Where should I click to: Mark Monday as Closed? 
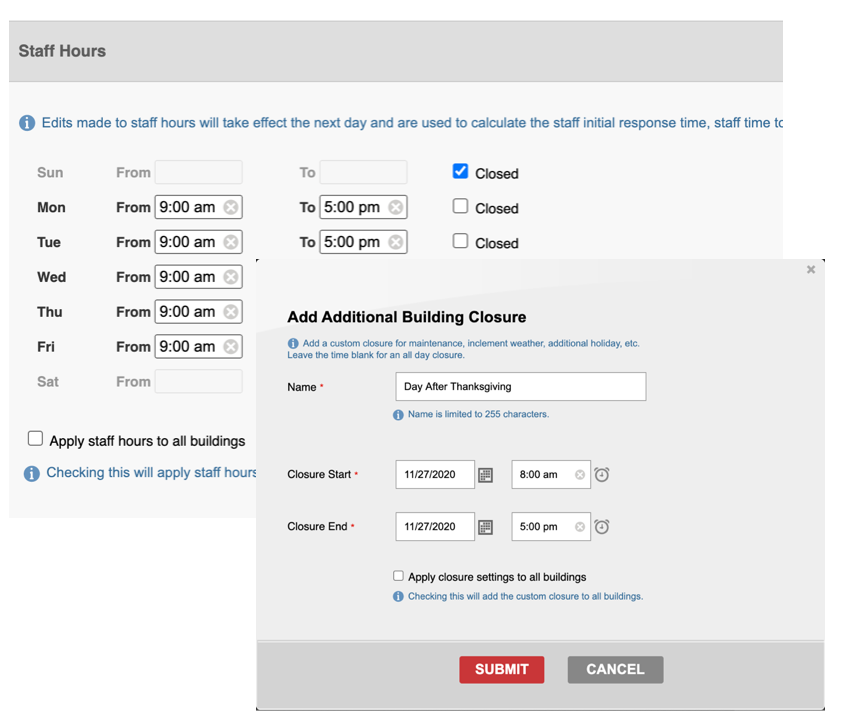click(460, 206)
